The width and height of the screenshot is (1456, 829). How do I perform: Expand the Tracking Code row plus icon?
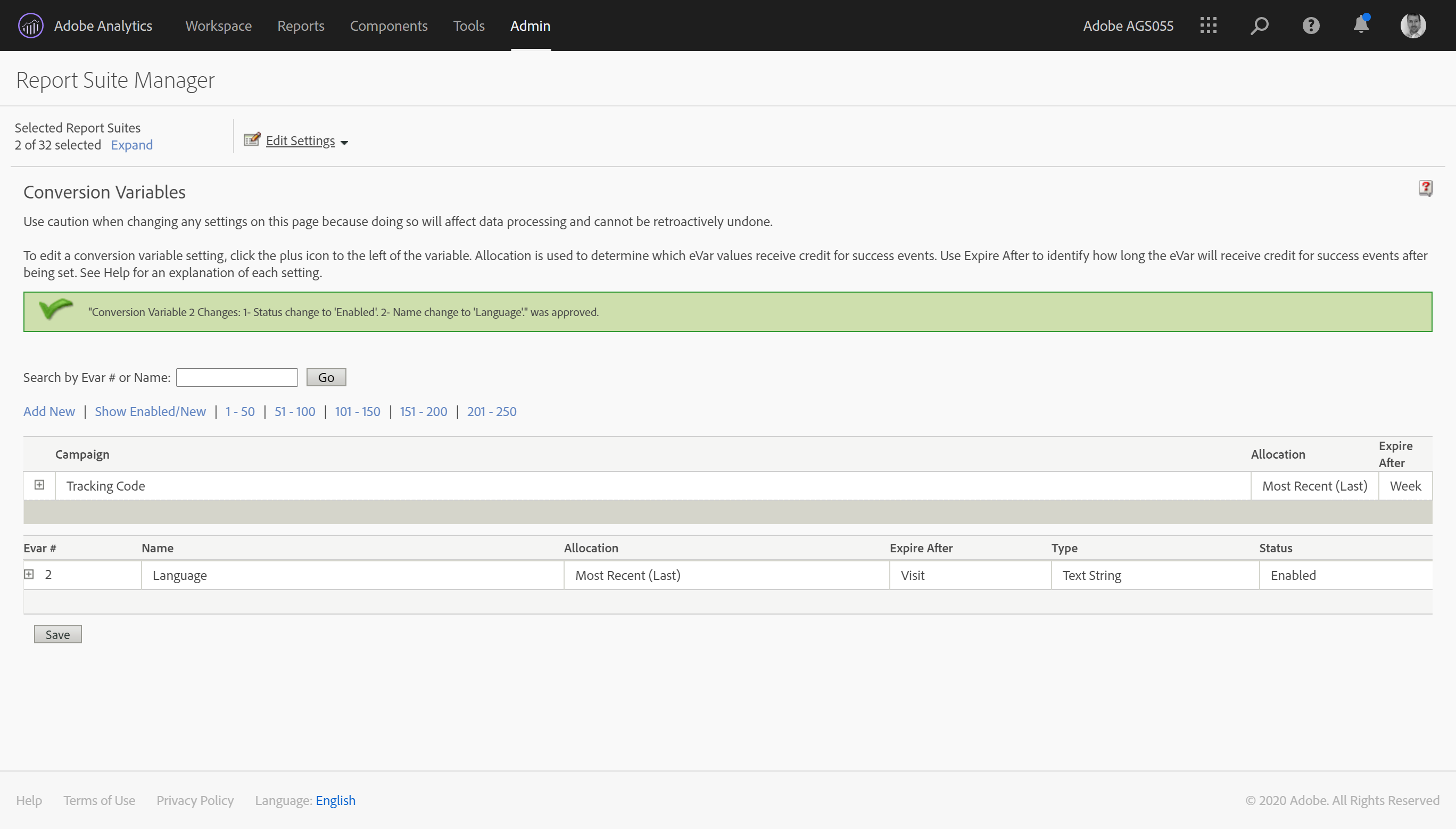(39, 485)
